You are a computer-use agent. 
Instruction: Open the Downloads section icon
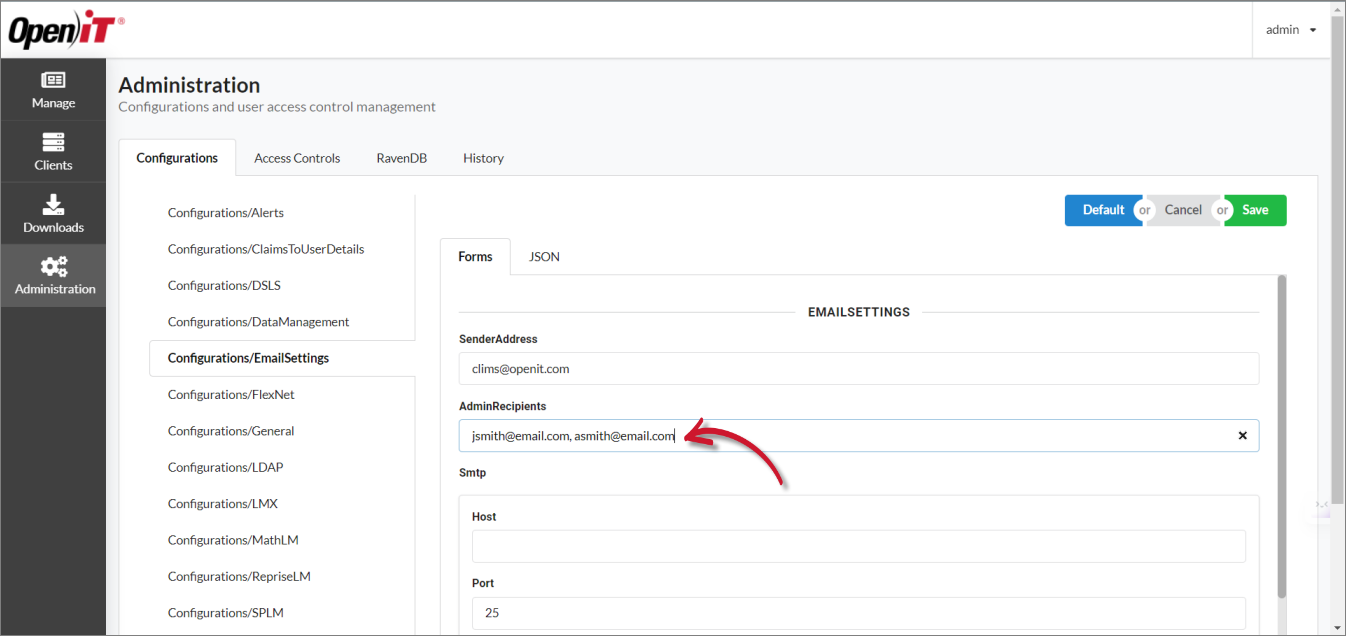tap(53, 205)
